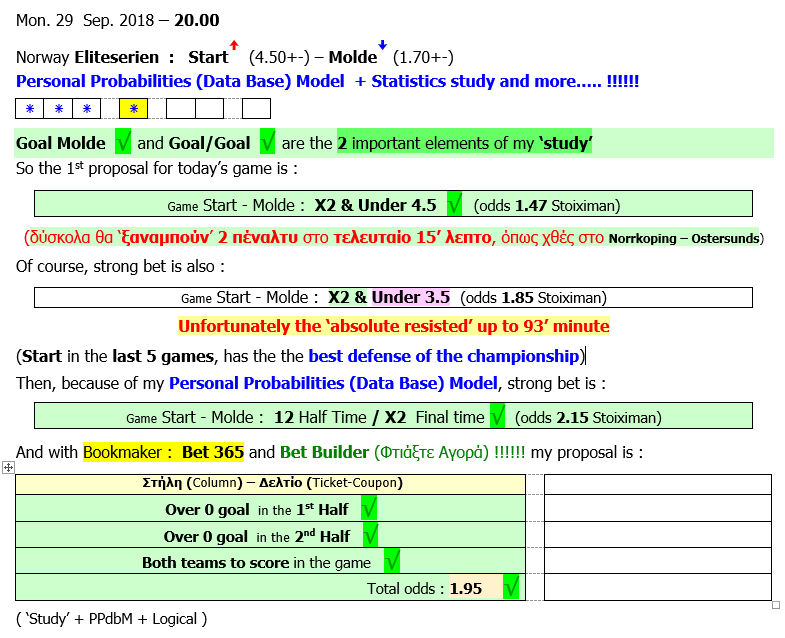The width and height of the screenshot is (785, 638).
Task: Click '(odds 2.15 Stoiximan)' text
Action: pos(588,418)
